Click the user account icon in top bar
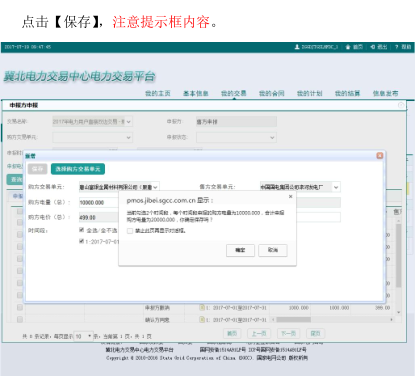 click(x=297, y=47)
